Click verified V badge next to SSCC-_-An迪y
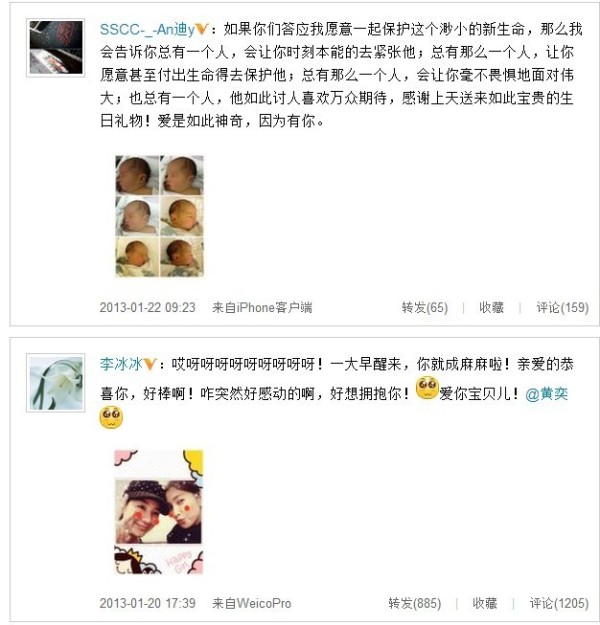The image size is (600, 625). (x=202, y=29)
